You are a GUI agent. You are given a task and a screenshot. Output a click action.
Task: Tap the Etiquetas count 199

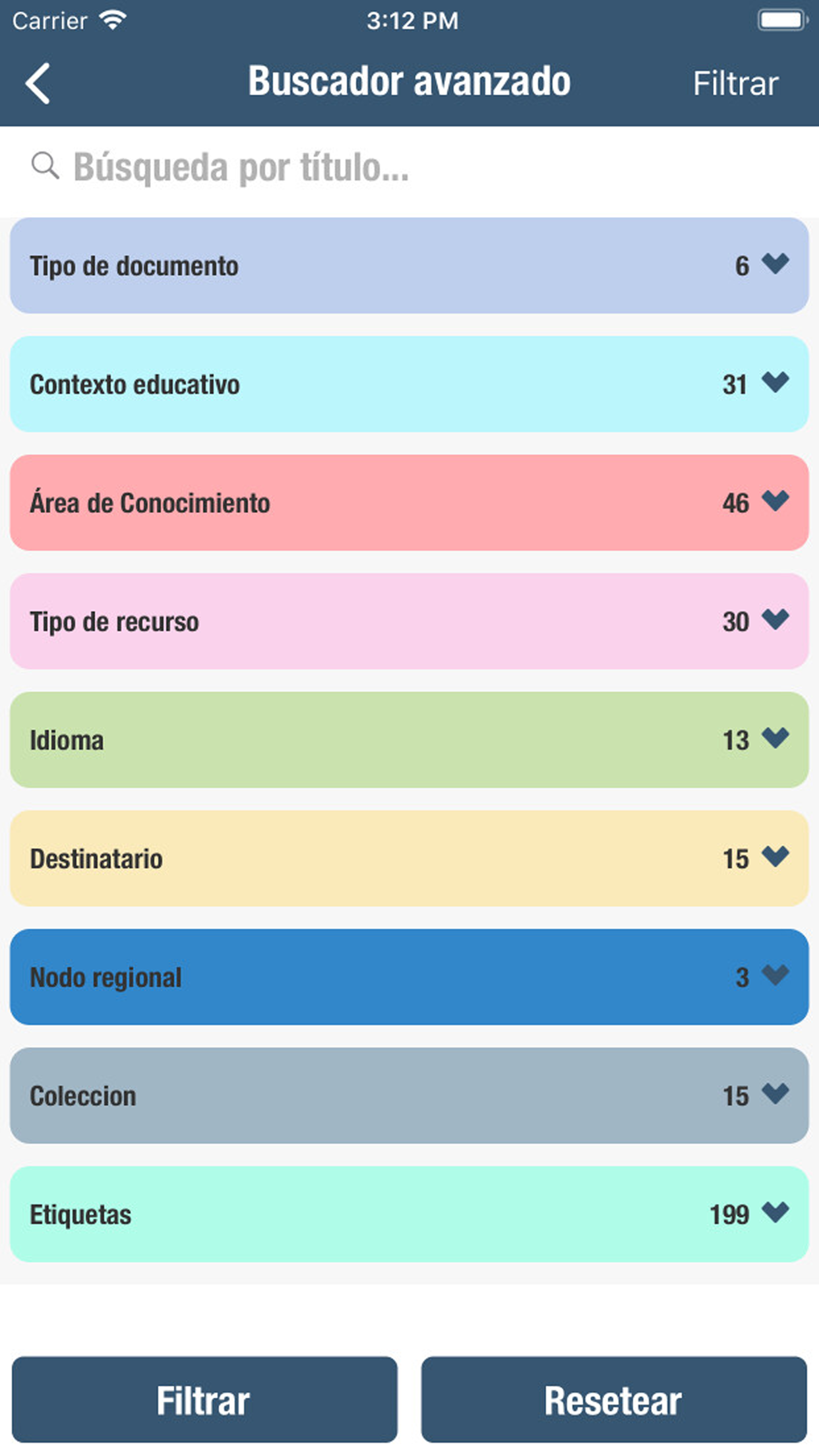pos(729,1215)
